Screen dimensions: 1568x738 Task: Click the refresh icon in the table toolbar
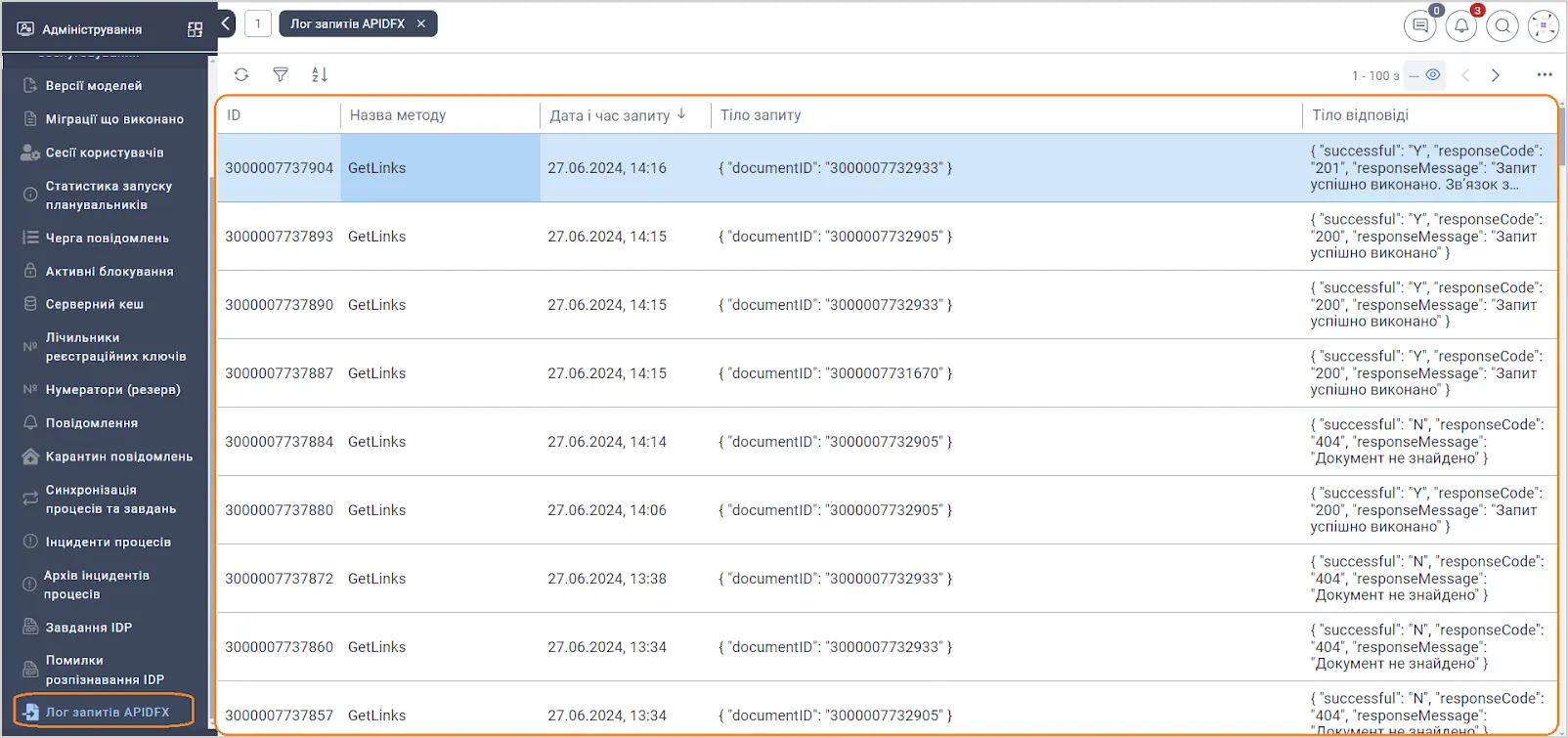click(x=241, y=74)
